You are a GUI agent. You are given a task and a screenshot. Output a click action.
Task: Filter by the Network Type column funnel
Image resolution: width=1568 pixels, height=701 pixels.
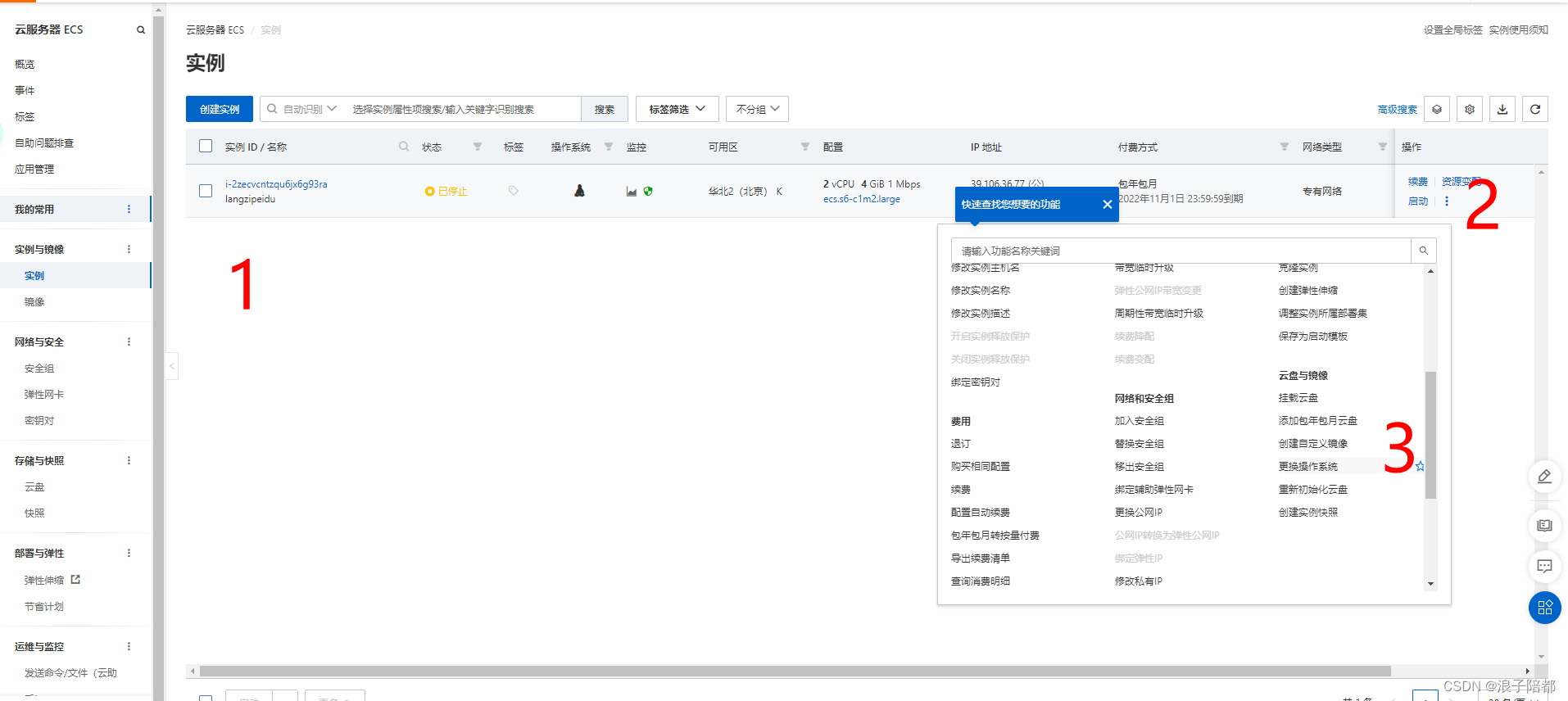pyautogui.click(x=1383, y=147)
